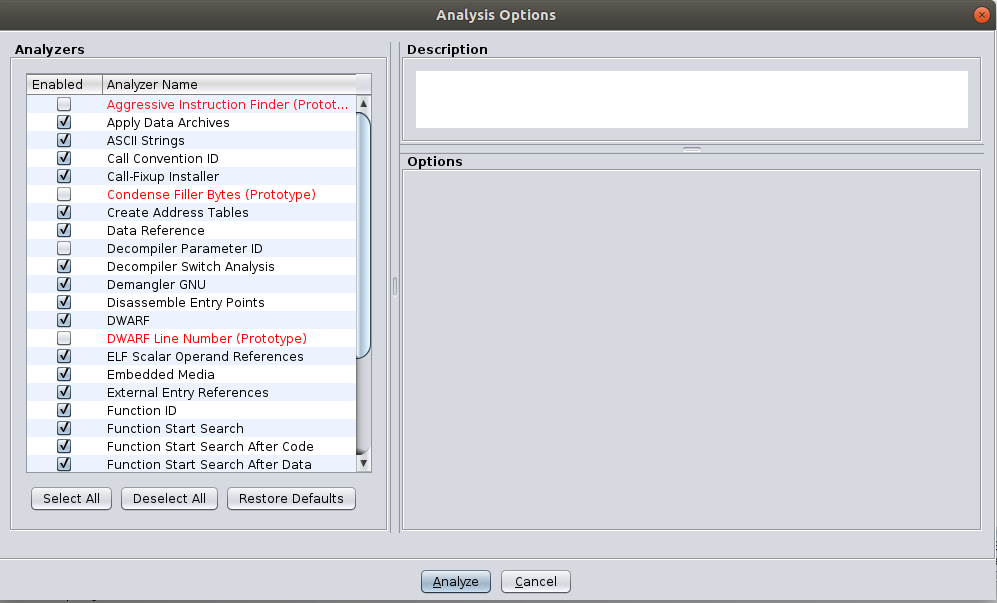Uncheck Create Address Tables analyzer
The height and width of the screenshot is (603, 997).
click(x=64, y=212)
